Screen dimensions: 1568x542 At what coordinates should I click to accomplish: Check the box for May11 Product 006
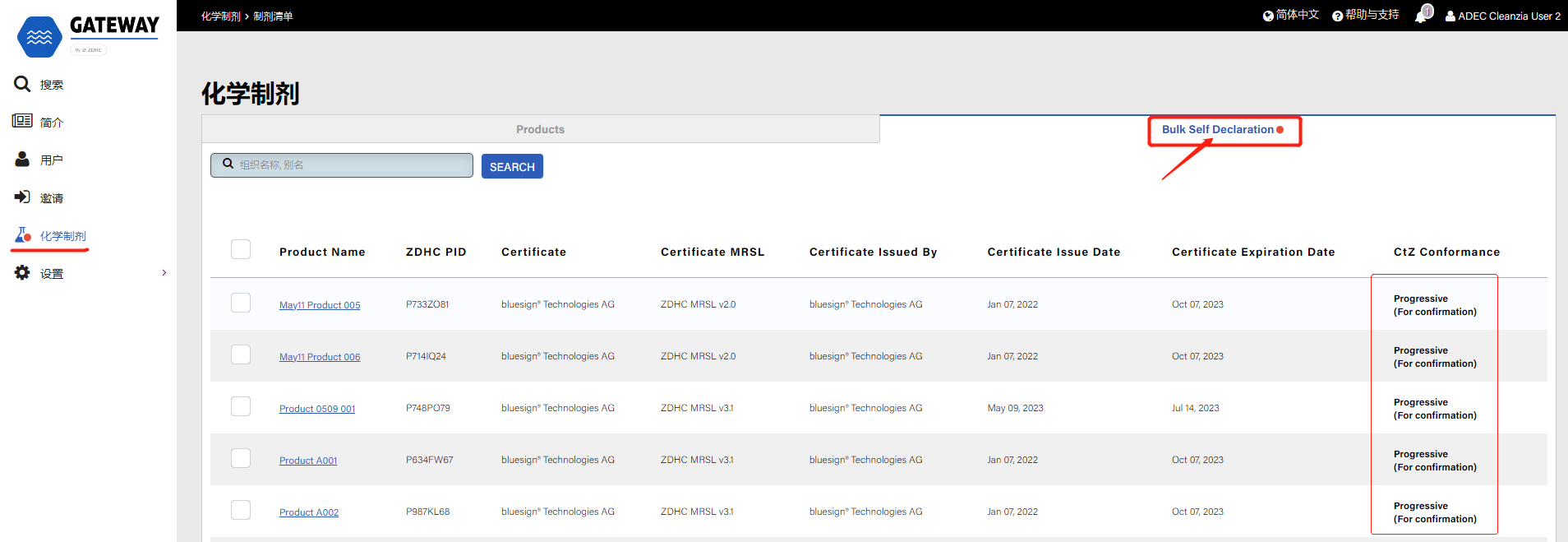(x=241, y=354)
